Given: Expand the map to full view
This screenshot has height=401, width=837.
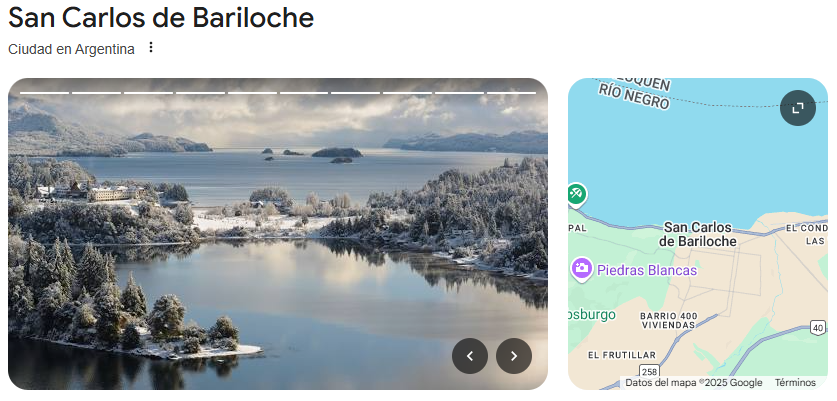Looking at the screenshot, I should (797, 108).
